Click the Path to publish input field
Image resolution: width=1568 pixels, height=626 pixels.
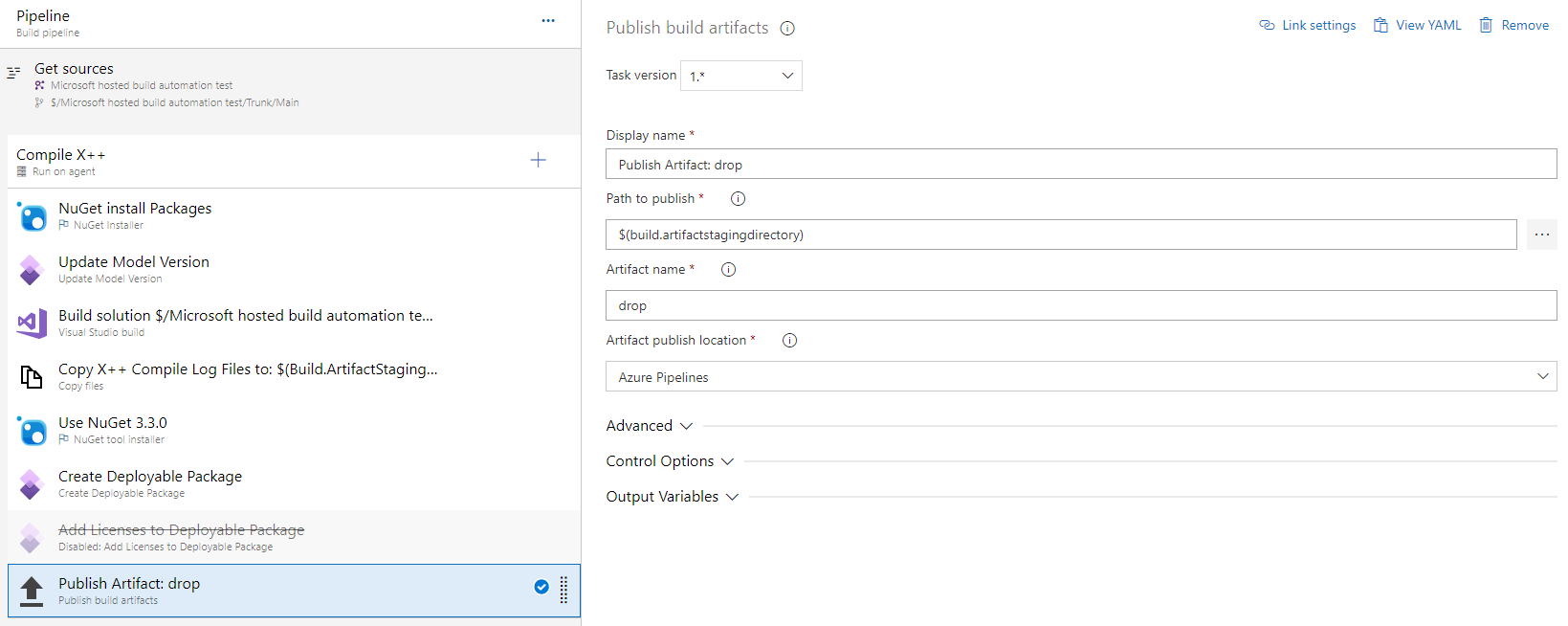tap(1061, 235)
